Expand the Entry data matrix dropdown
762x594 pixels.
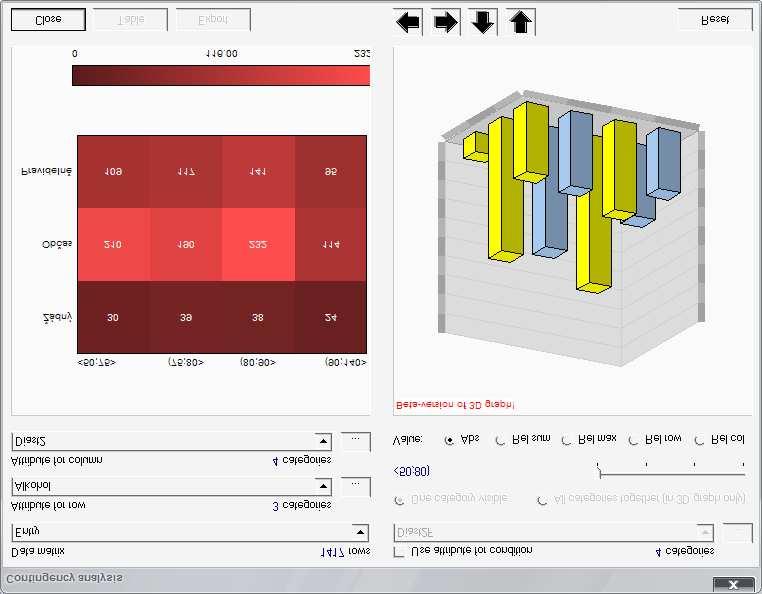pyautogui.click(x=360, y=532)
